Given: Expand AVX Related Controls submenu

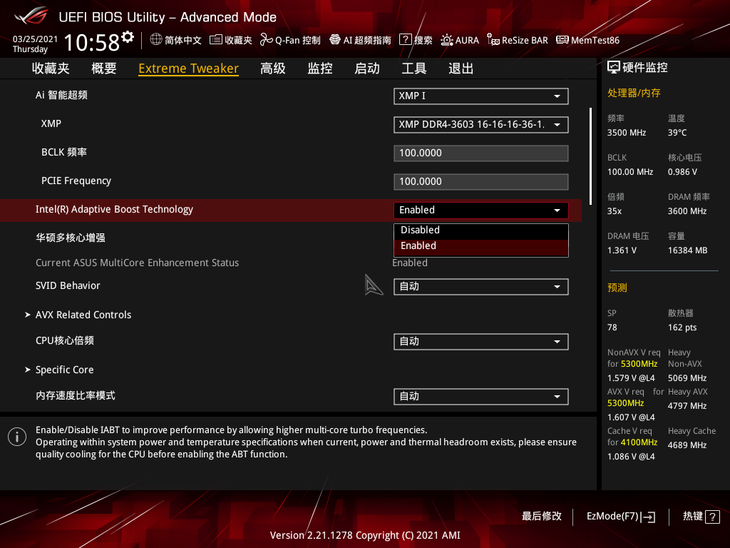Looking at the screenshot, I should click(x=83, y=315).
